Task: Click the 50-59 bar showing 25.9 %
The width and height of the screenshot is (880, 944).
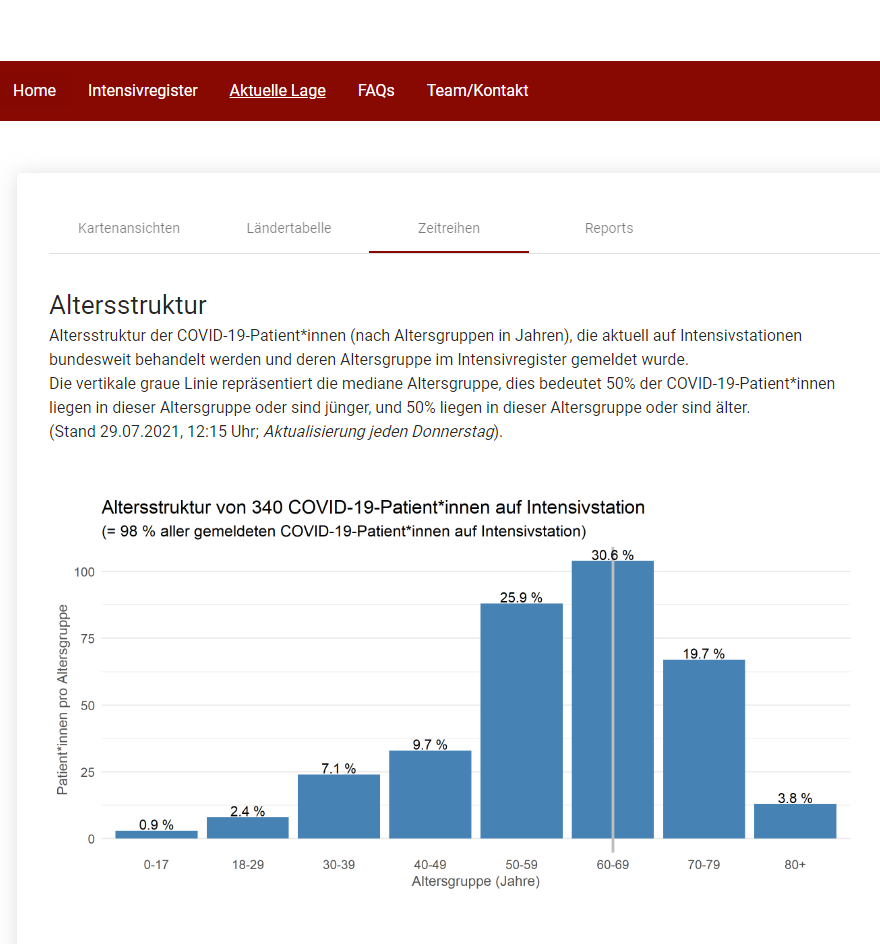Action: coord(521,722)
